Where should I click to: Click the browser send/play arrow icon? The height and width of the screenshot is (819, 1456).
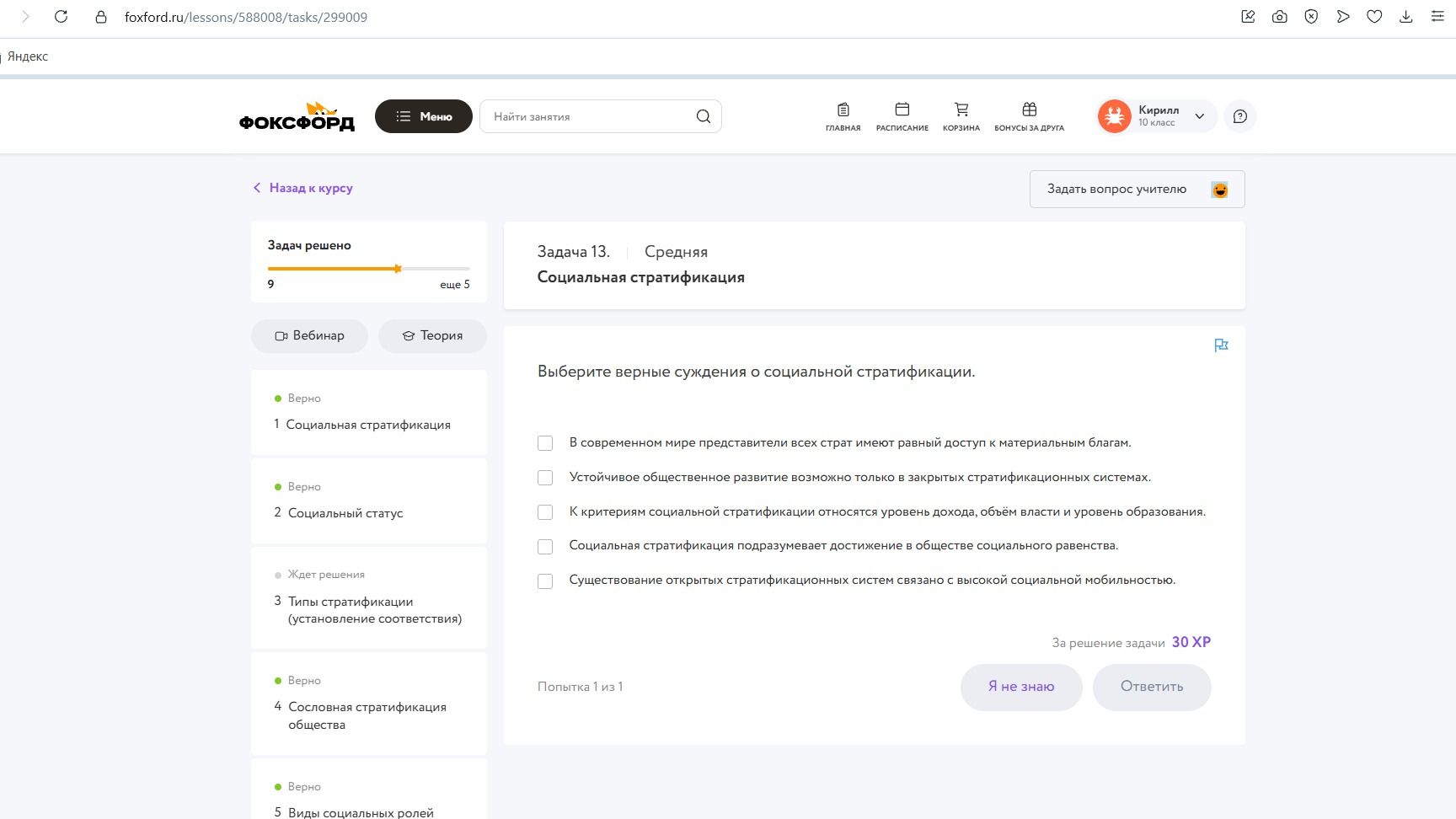pos(1343,17)
